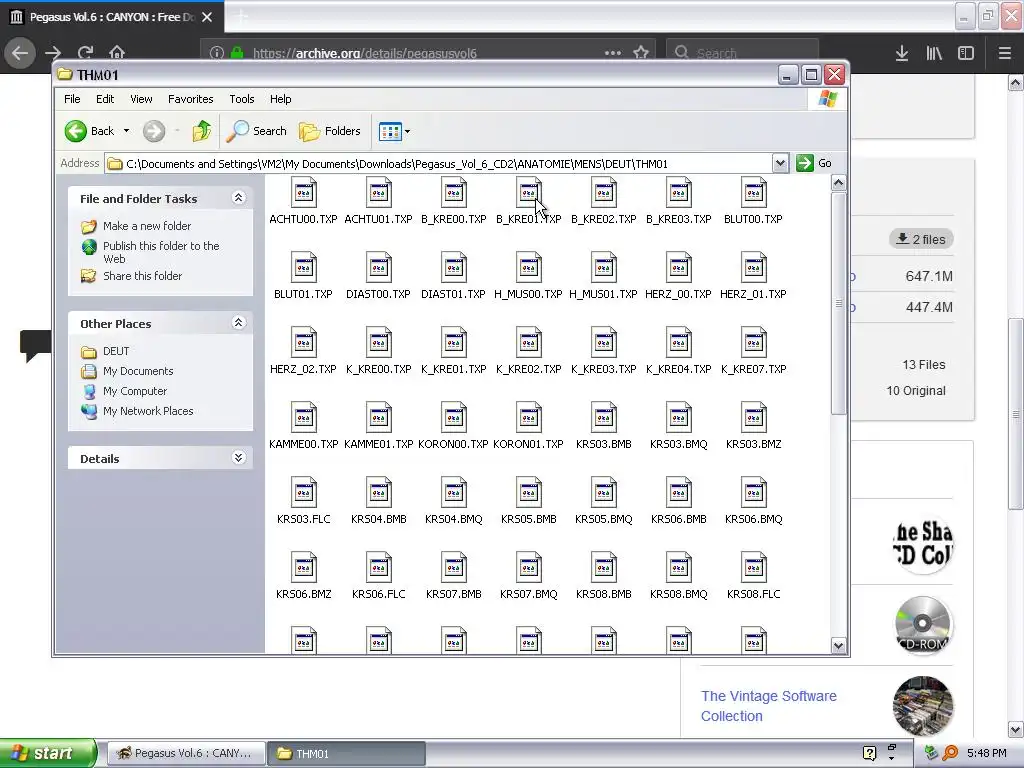Click the Windows Start button
Screen dimensions: 1024x768
(x=48, y=753)
